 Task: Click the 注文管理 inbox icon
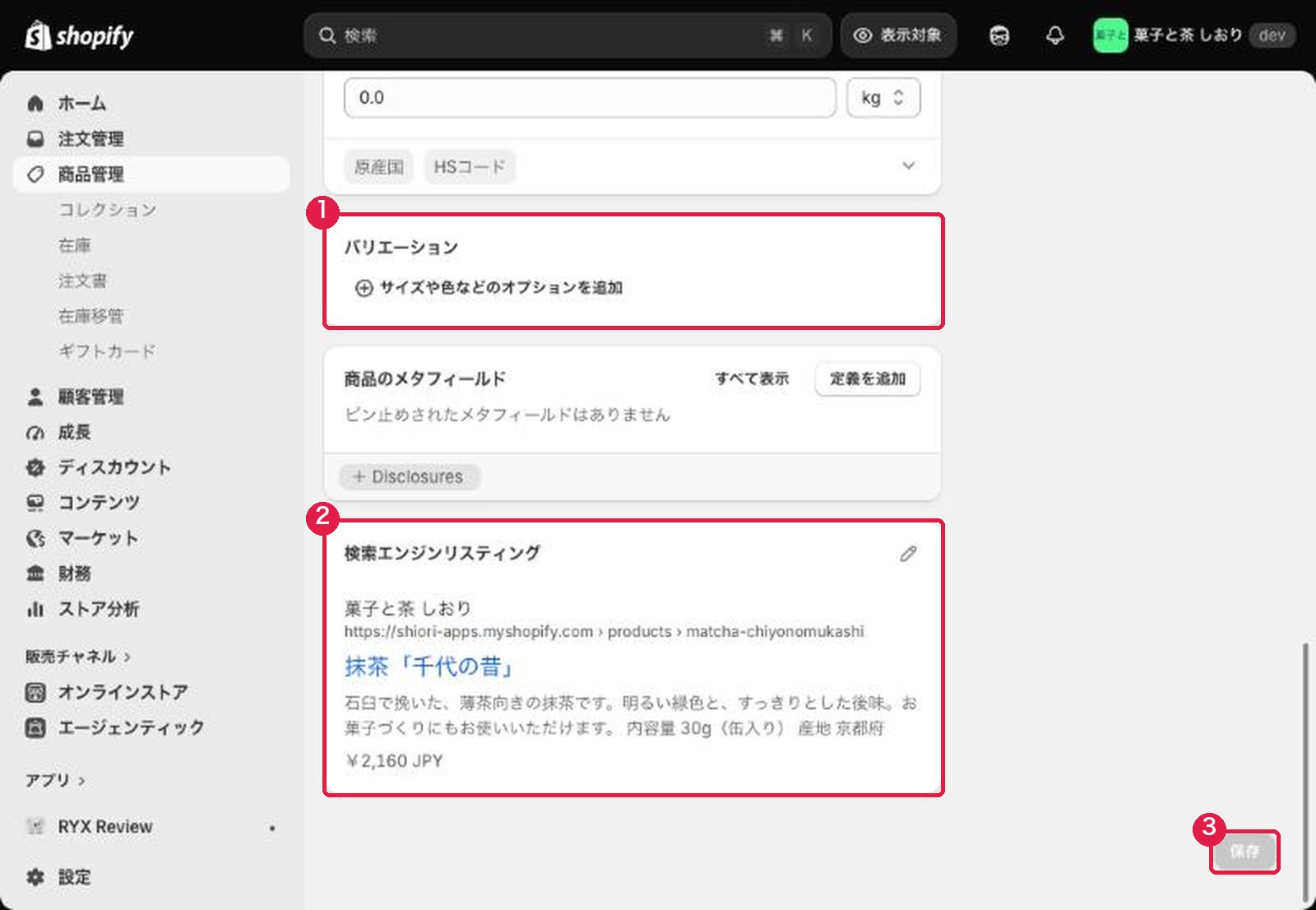coord(35,139)
